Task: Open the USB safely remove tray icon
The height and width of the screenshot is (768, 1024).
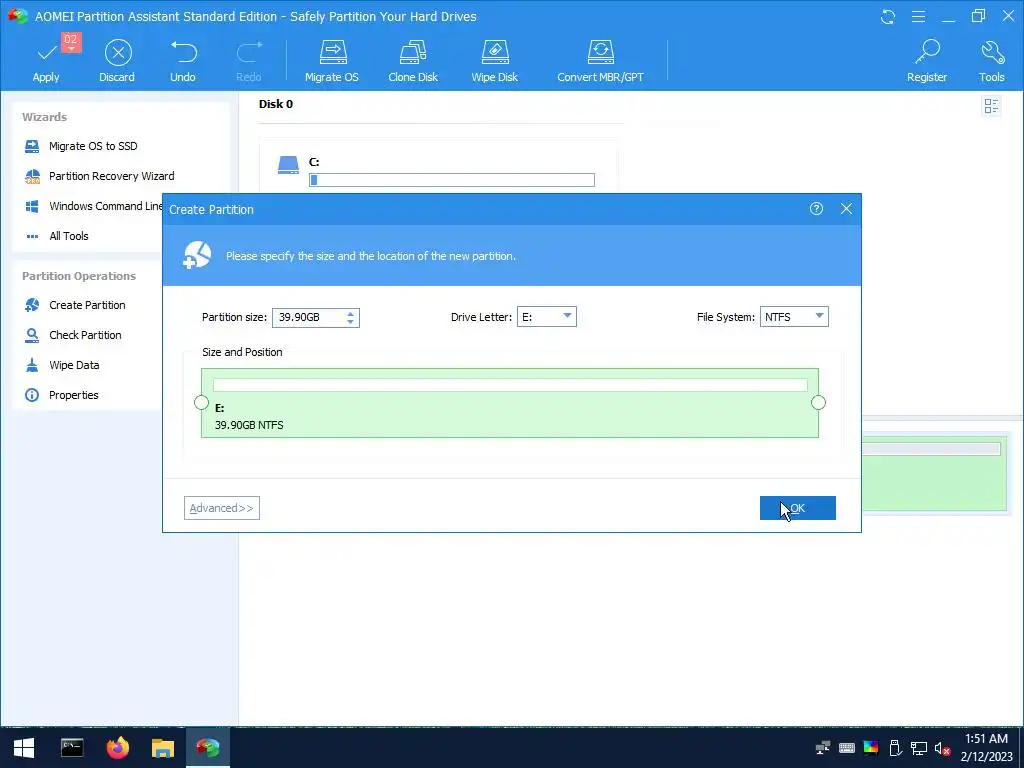Action: pos(895,748)
